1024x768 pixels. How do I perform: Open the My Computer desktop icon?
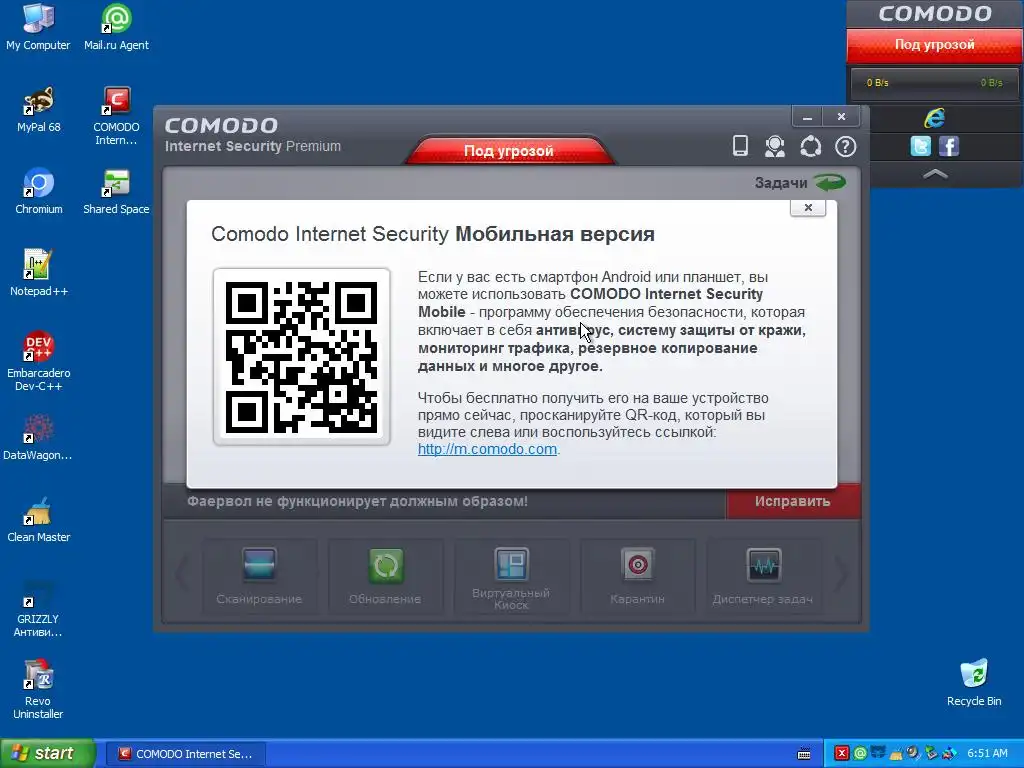pyautogui.click(x=38, y=27)
